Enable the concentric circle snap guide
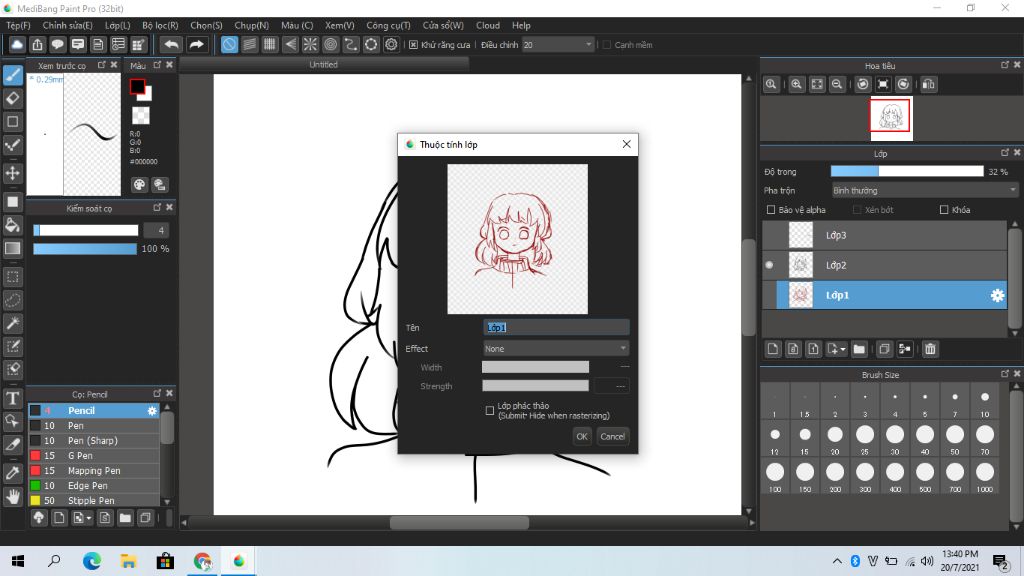Screen dimensions: 1024x576 pos(330,44)
